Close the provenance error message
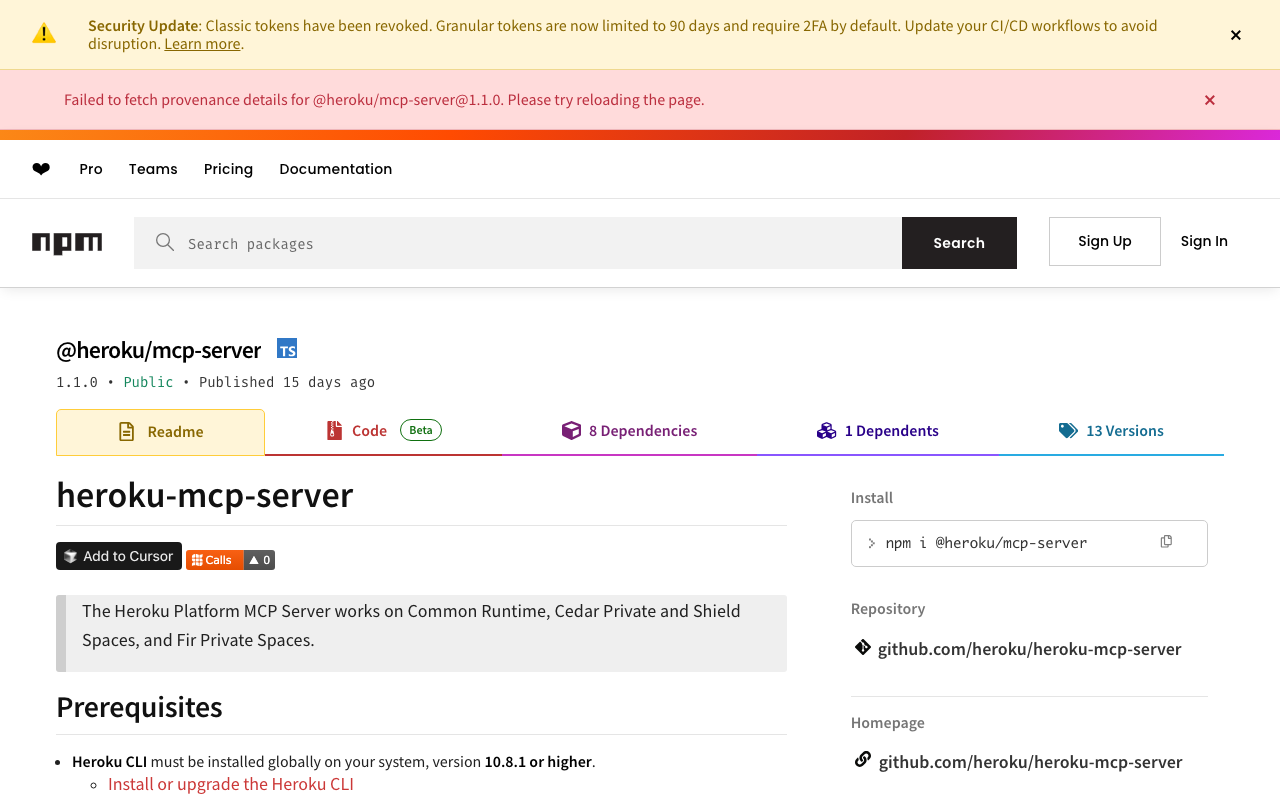Viewport: 1280px width, 800px height. pyautogui.click(x=1210, y=100)
